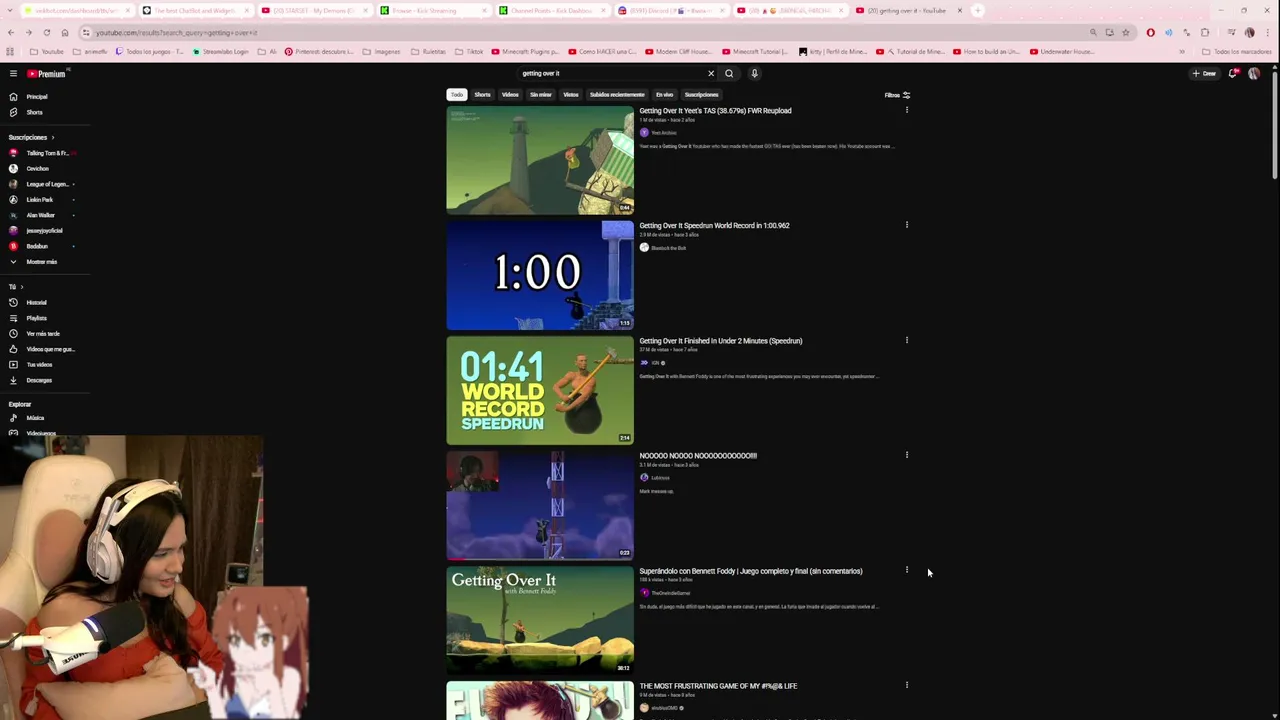Screen dimensions: 1280x720
Task: Open a new browser tab
Action: tap(979, 10)
